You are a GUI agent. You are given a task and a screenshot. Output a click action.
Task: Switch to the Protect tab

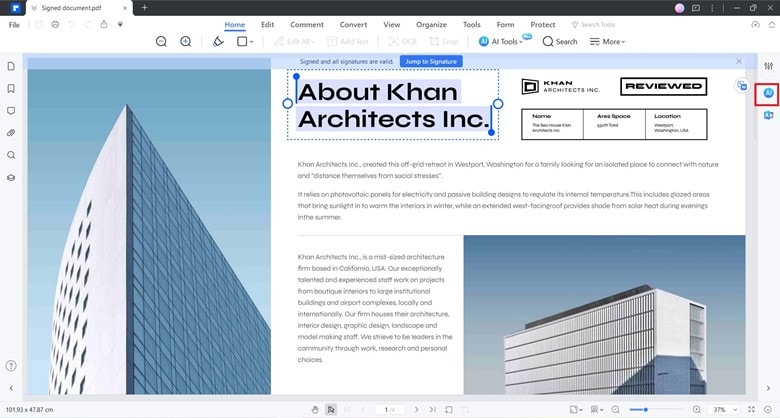pos(543,24)
